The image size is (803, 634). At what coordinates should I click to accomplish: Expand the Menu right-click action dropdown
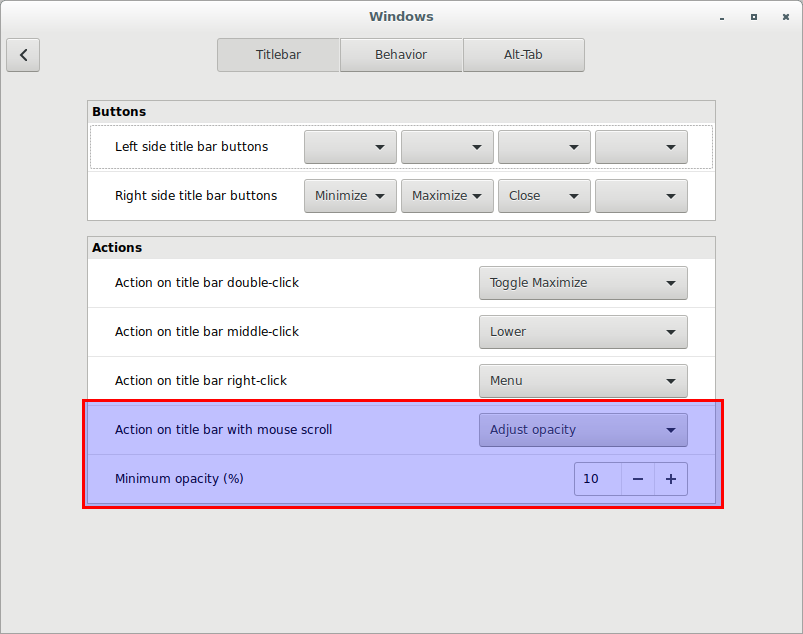583,381
